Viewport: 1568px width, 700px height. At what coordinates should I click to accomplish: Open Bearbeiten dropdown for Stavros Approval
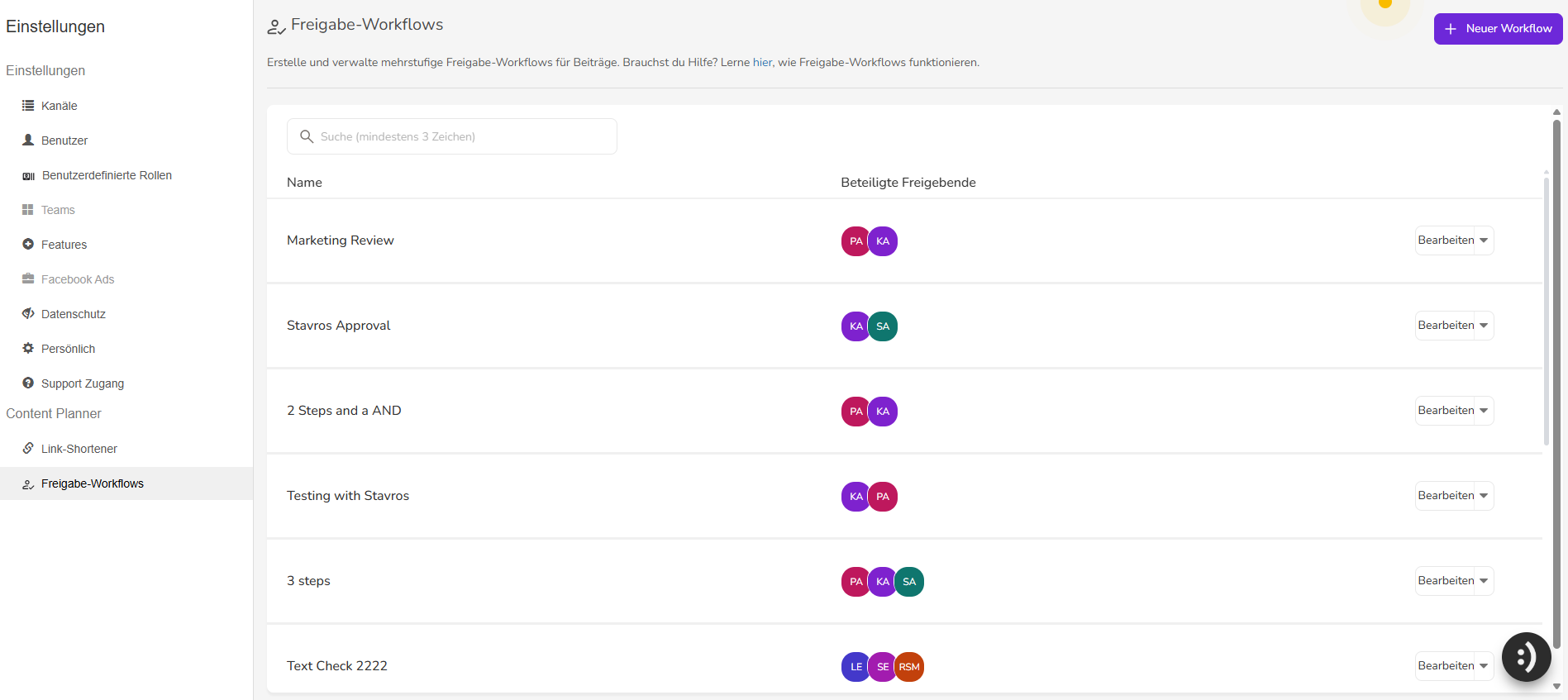coord(1484,326)
